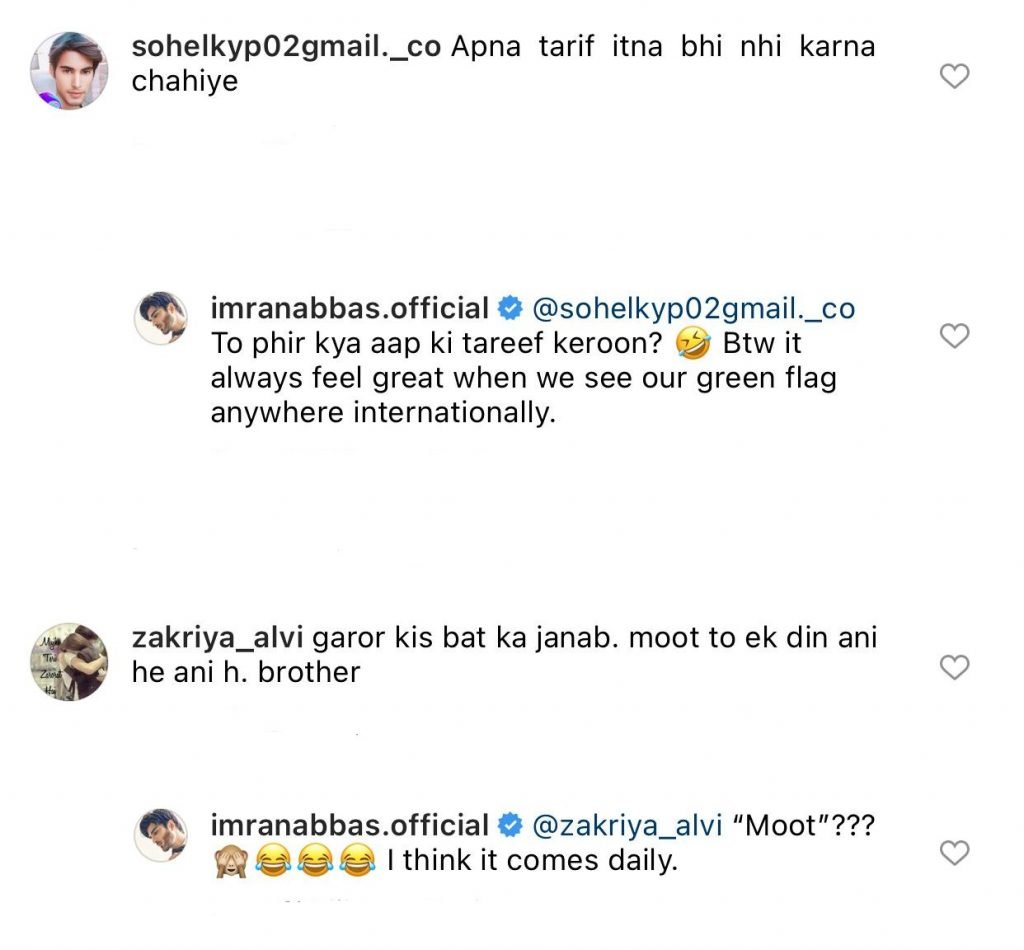Image resolution: width=1024 pixels, height=950 pixels.
Task: Click imranabbas.official avatar beside the "Moot" reply
Action: coord(160,835)
